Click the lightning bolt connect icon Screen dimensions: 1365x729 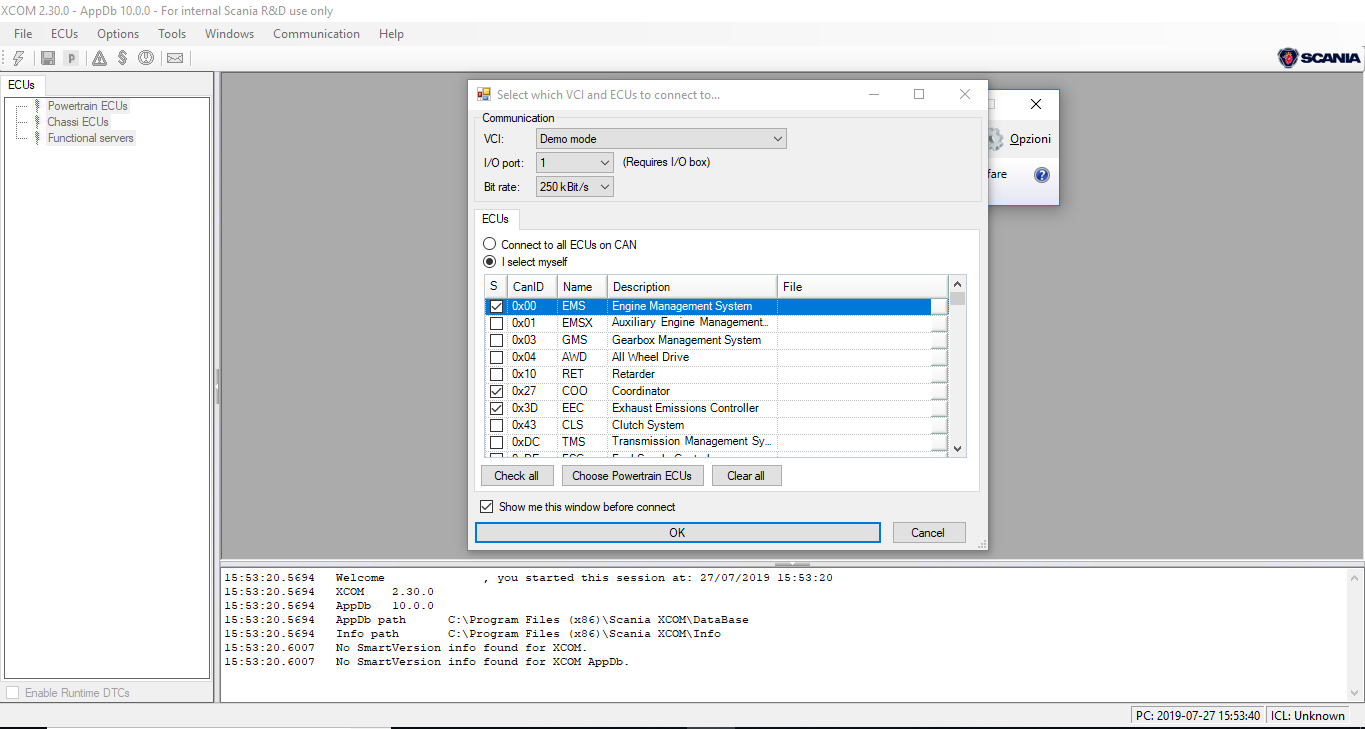(x=17, y=58)
